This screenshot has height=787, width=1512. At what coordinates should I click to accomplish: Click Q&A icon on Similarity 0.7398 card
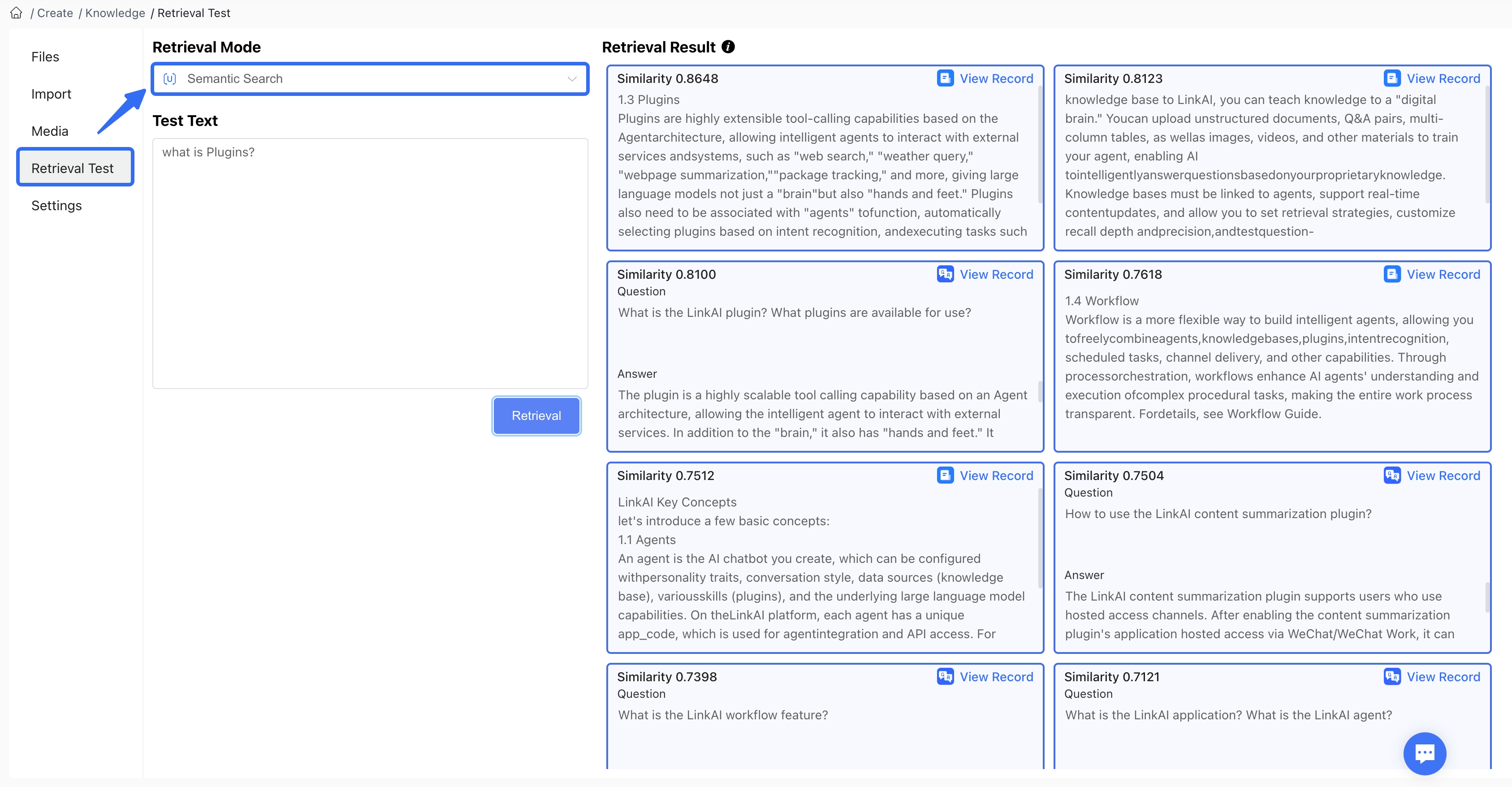point(945,676)
